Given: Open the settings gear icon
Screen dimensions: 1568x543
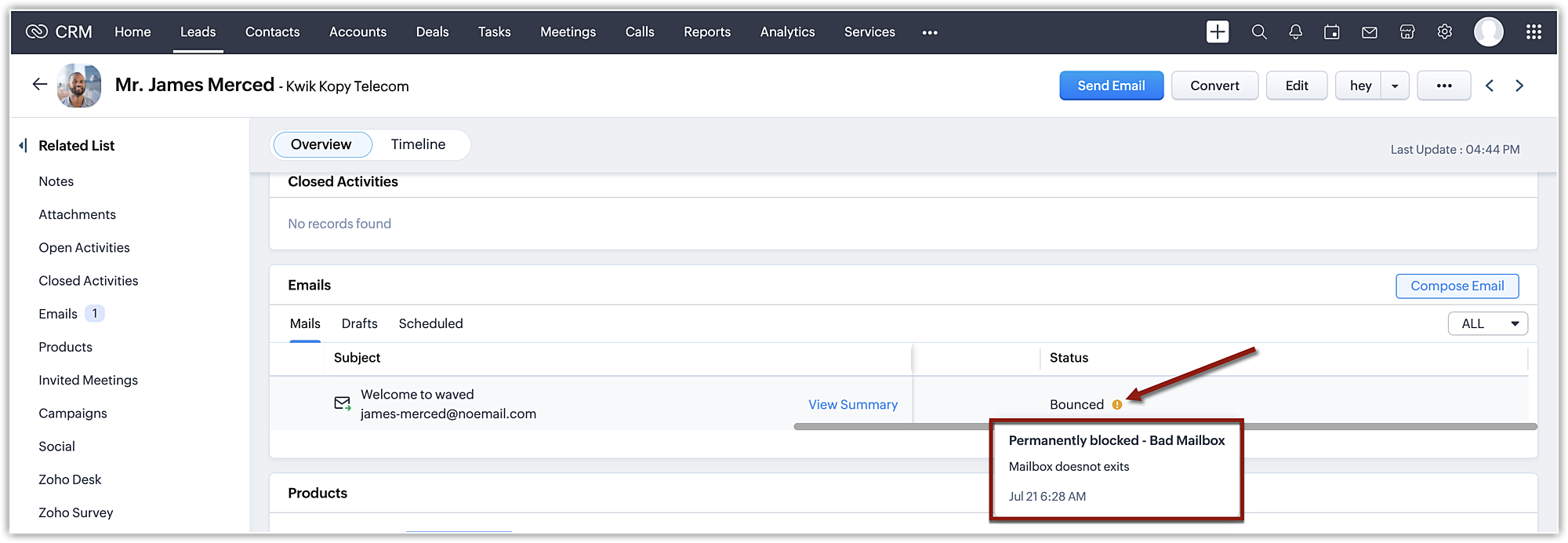Looking at the screenshot, I should tap(1445, 32).
